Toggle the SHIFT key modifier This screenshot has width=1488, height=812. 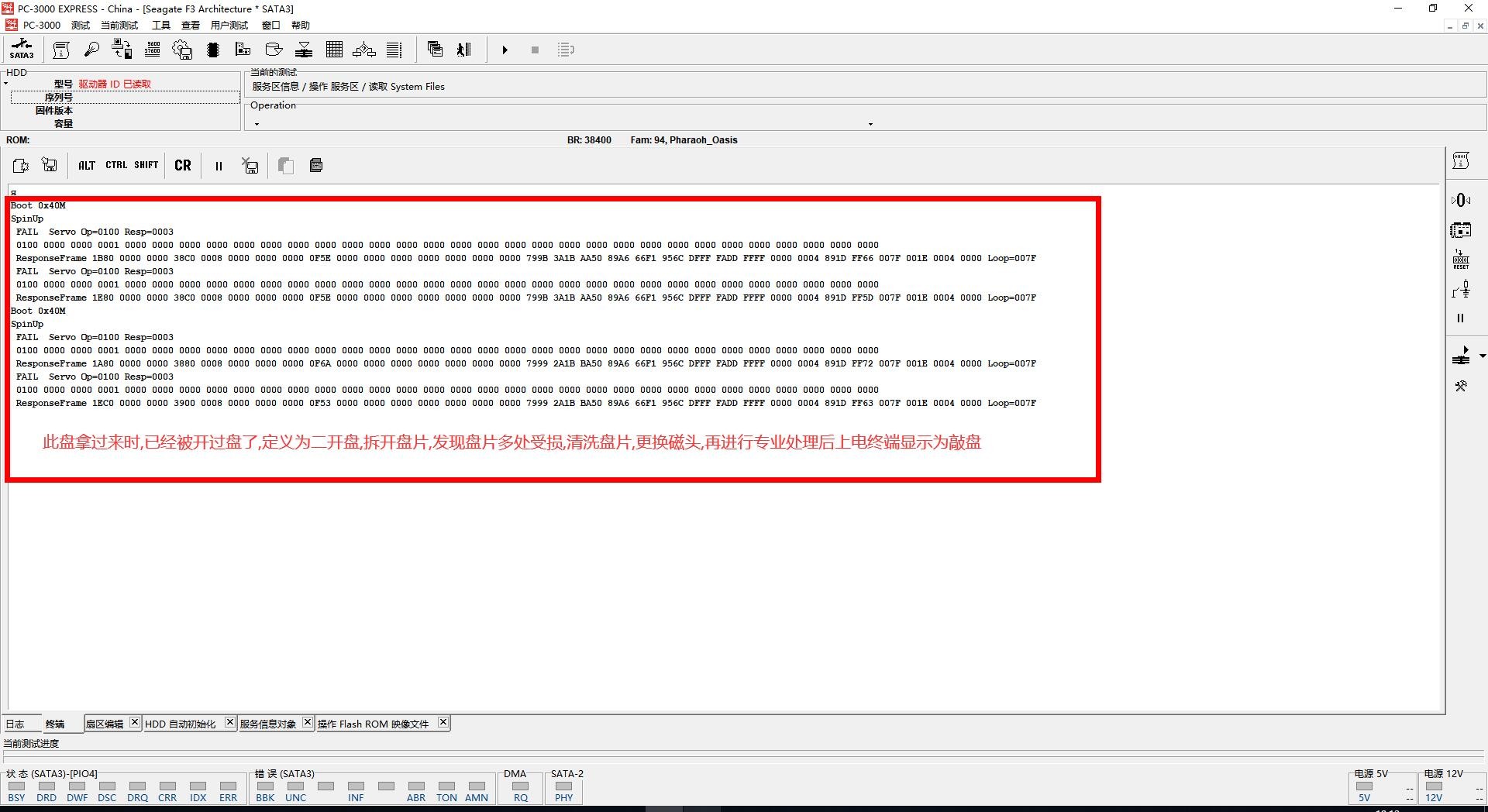tap(146, 165)
